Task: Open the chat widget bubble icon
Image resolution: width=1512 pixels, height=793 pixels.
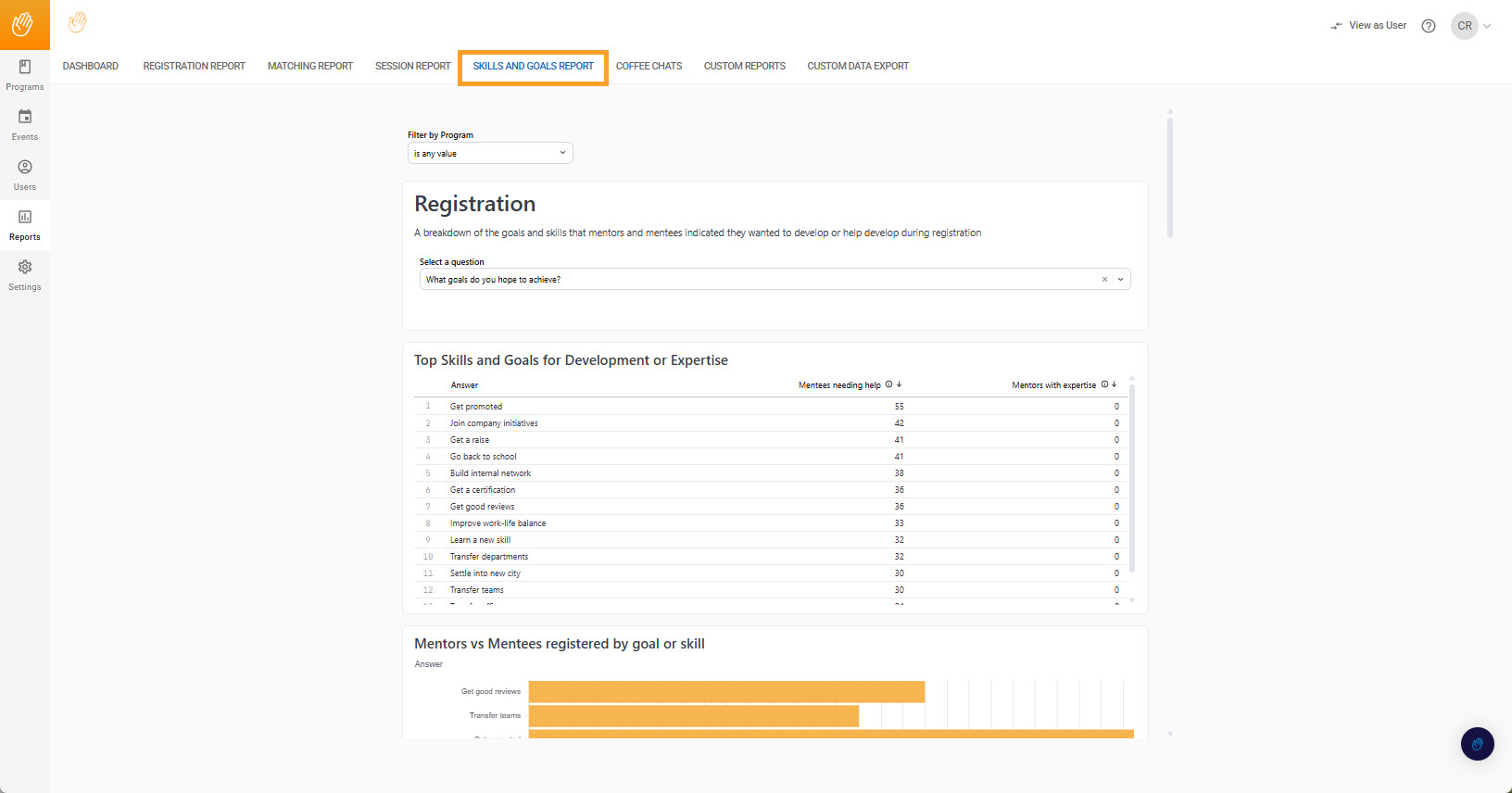Action: pyautogui.click(x=1478, y=744)
